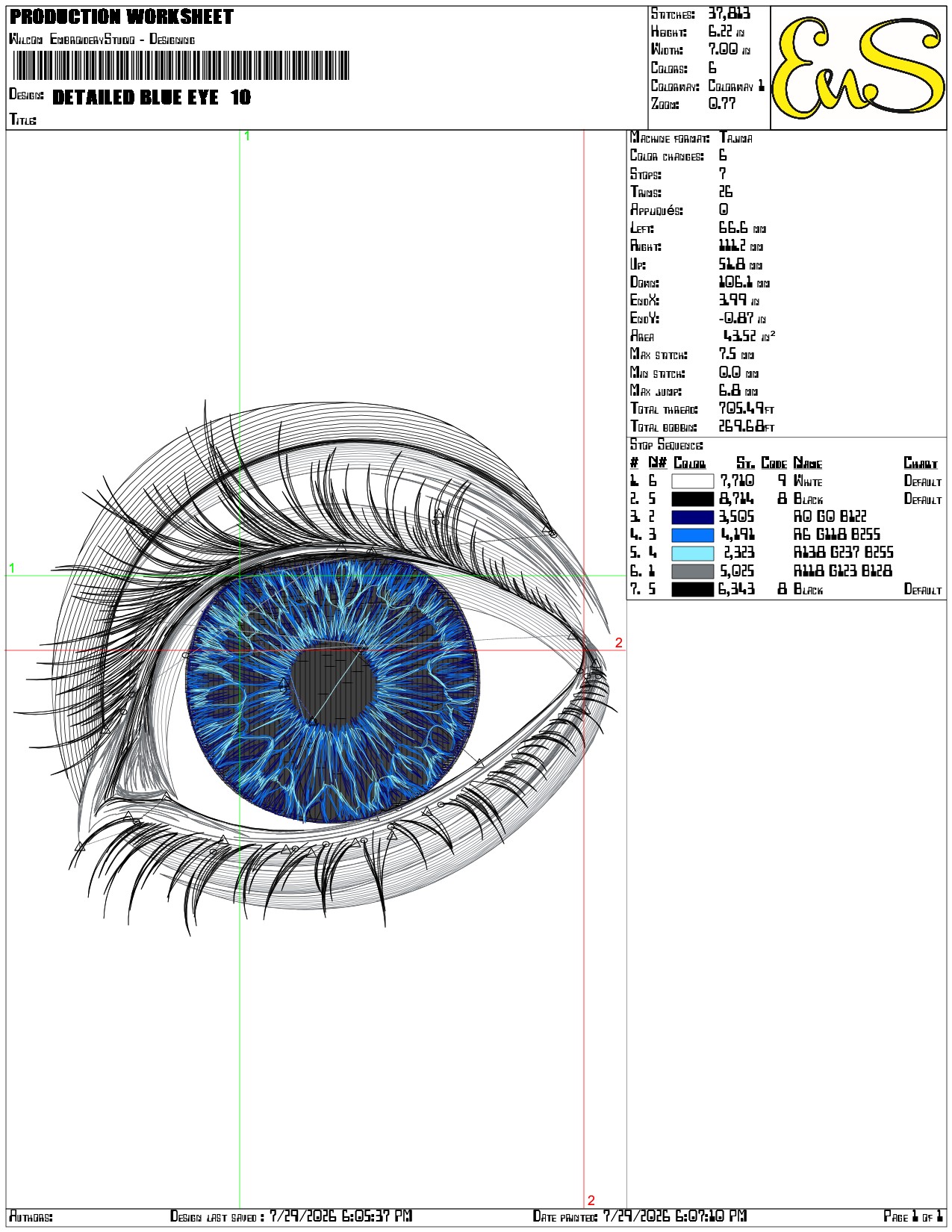Screen dimensions: 952x1232
Task: Click the Trims value 26
Action: click(726, 192)
